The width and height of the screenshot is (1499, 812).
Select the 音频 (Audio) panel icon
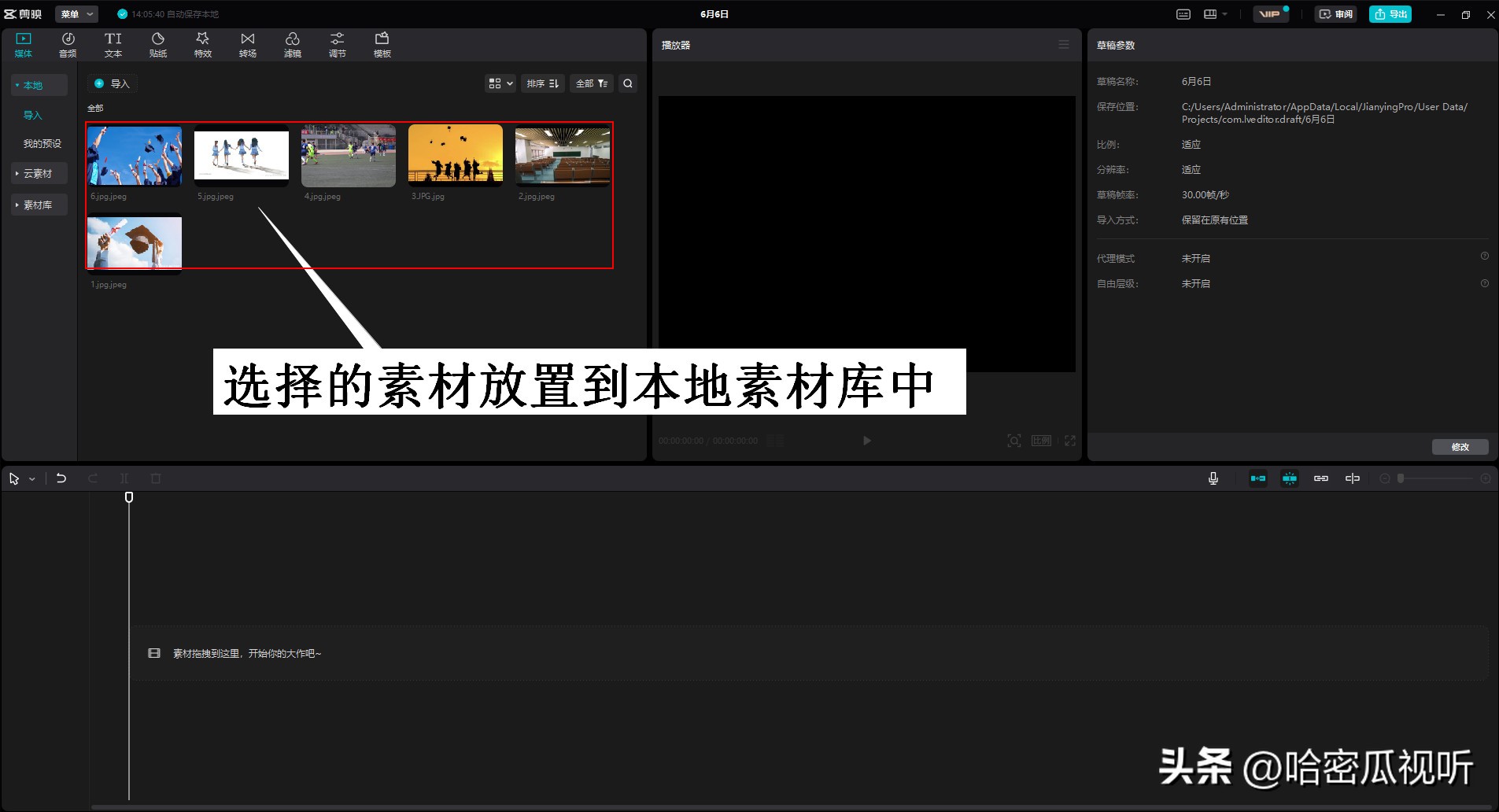[x=68, y=43]
